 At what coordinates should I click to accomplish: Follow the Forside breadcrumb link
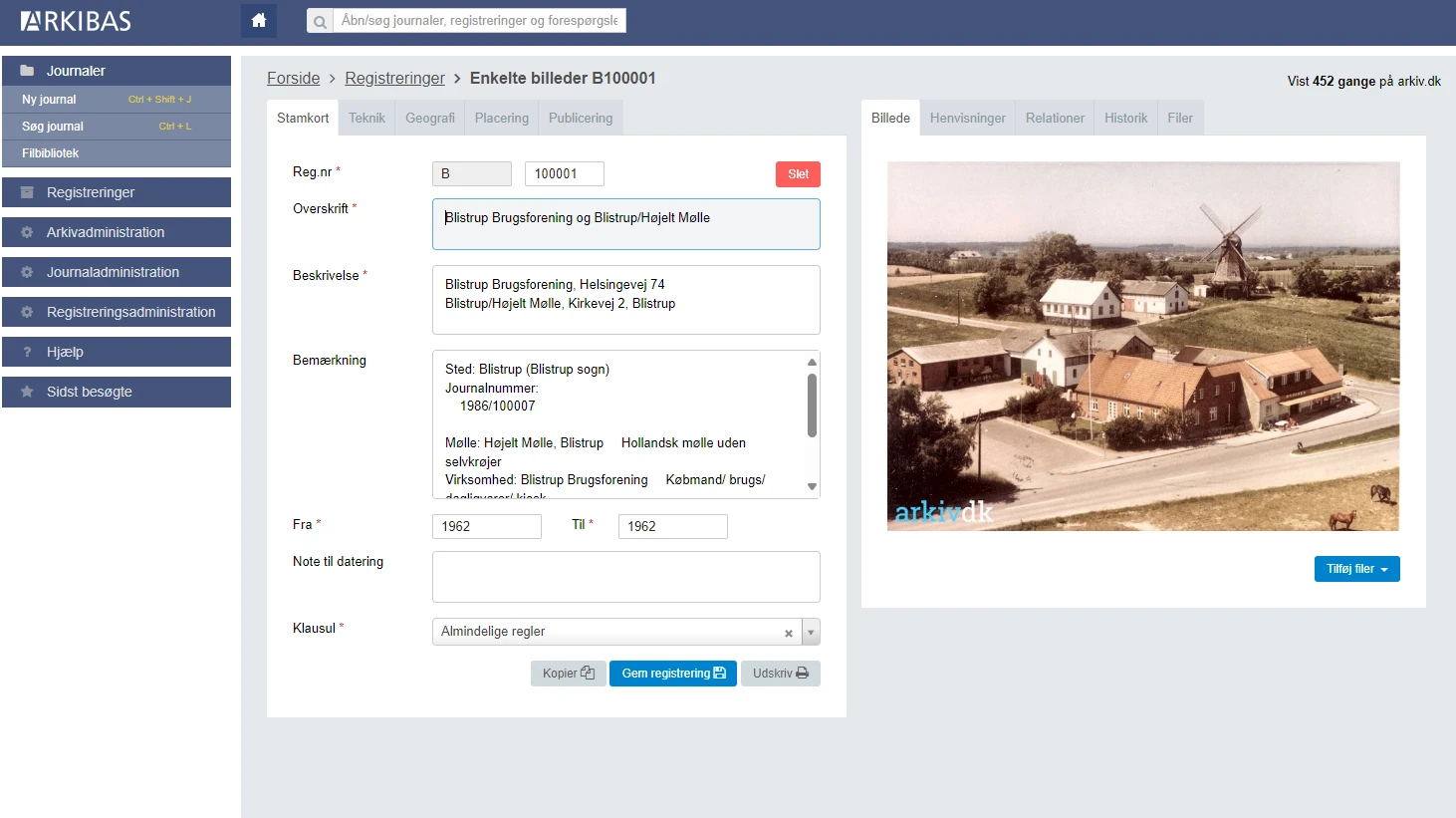[x=293, y=78]
